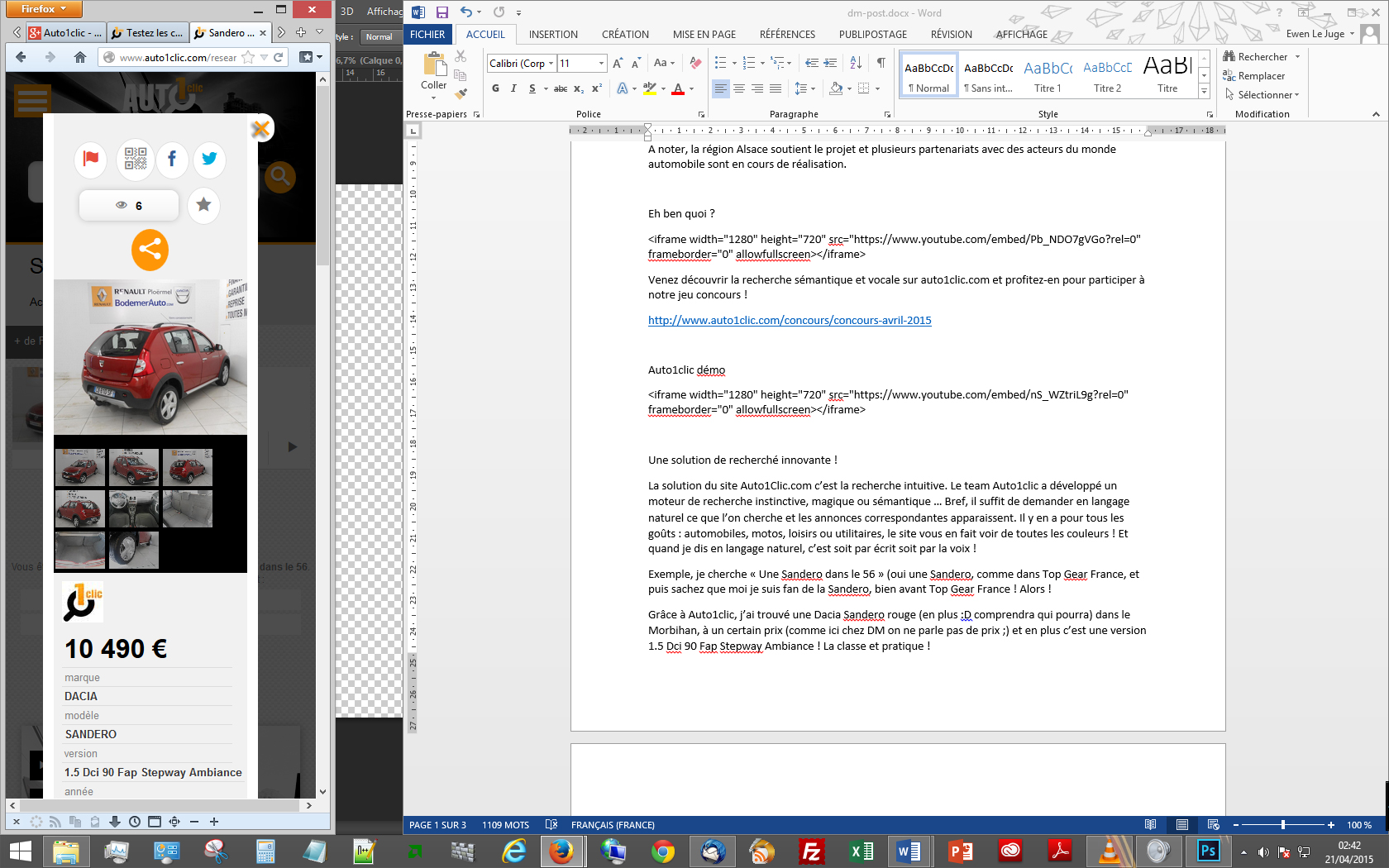Open the Rechercher search option
The image size is (1389, 868).
pos(1256,57)
